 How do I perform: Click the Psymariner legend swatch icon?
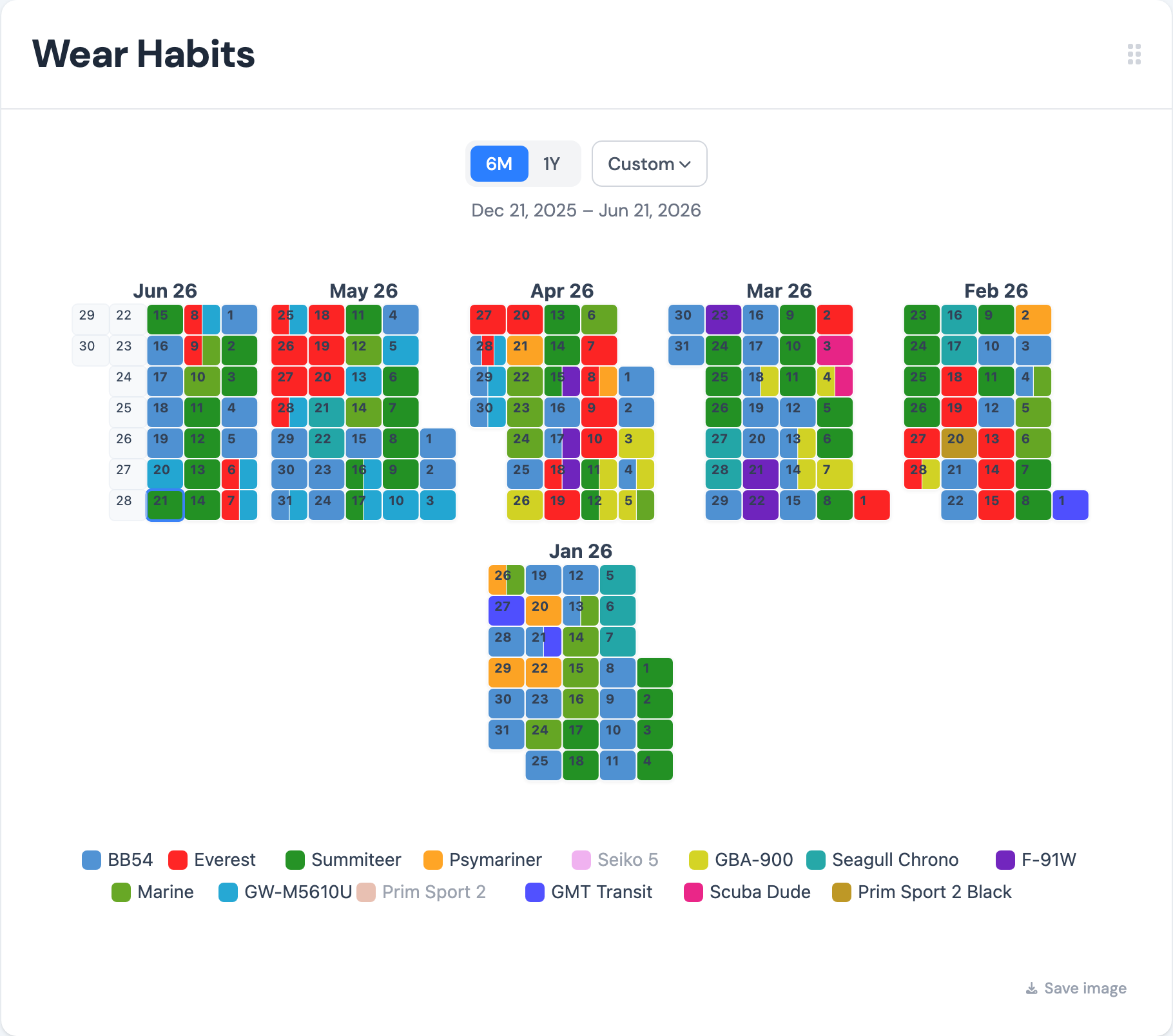coord(433,860)
